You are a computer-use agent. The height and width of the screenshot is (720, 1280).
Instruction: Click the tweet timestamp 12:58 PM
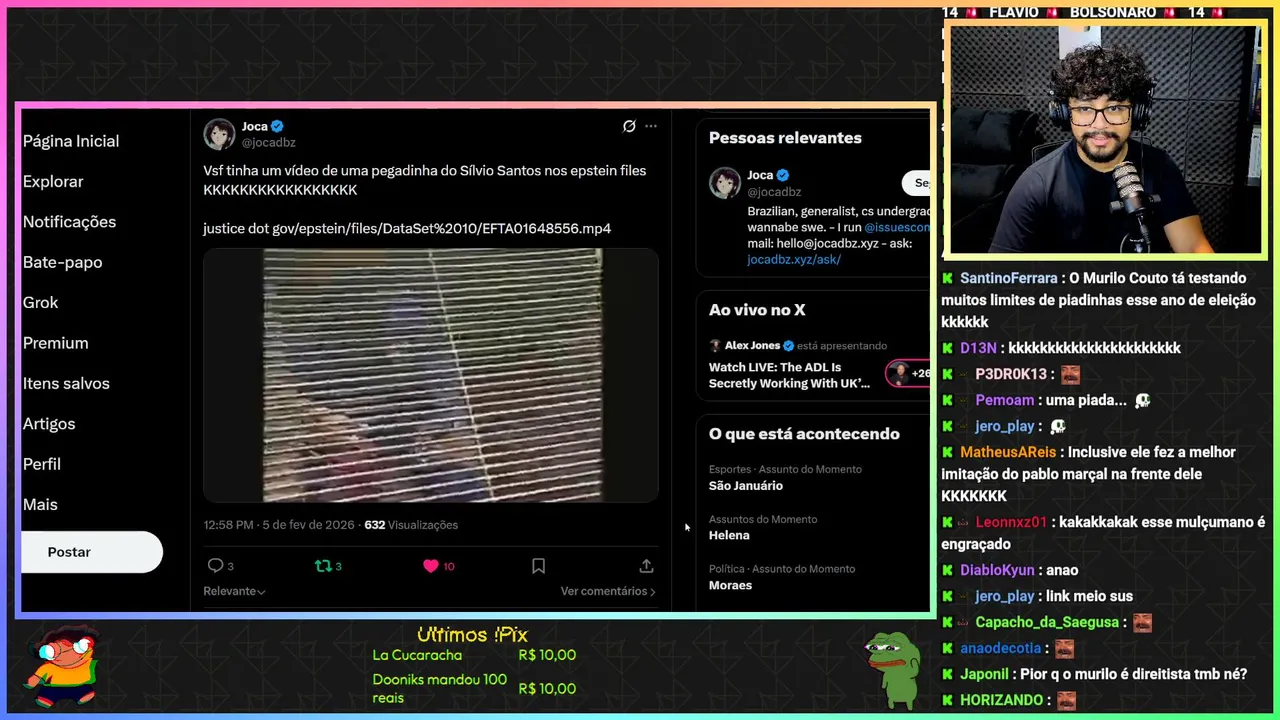pos(229,525)
